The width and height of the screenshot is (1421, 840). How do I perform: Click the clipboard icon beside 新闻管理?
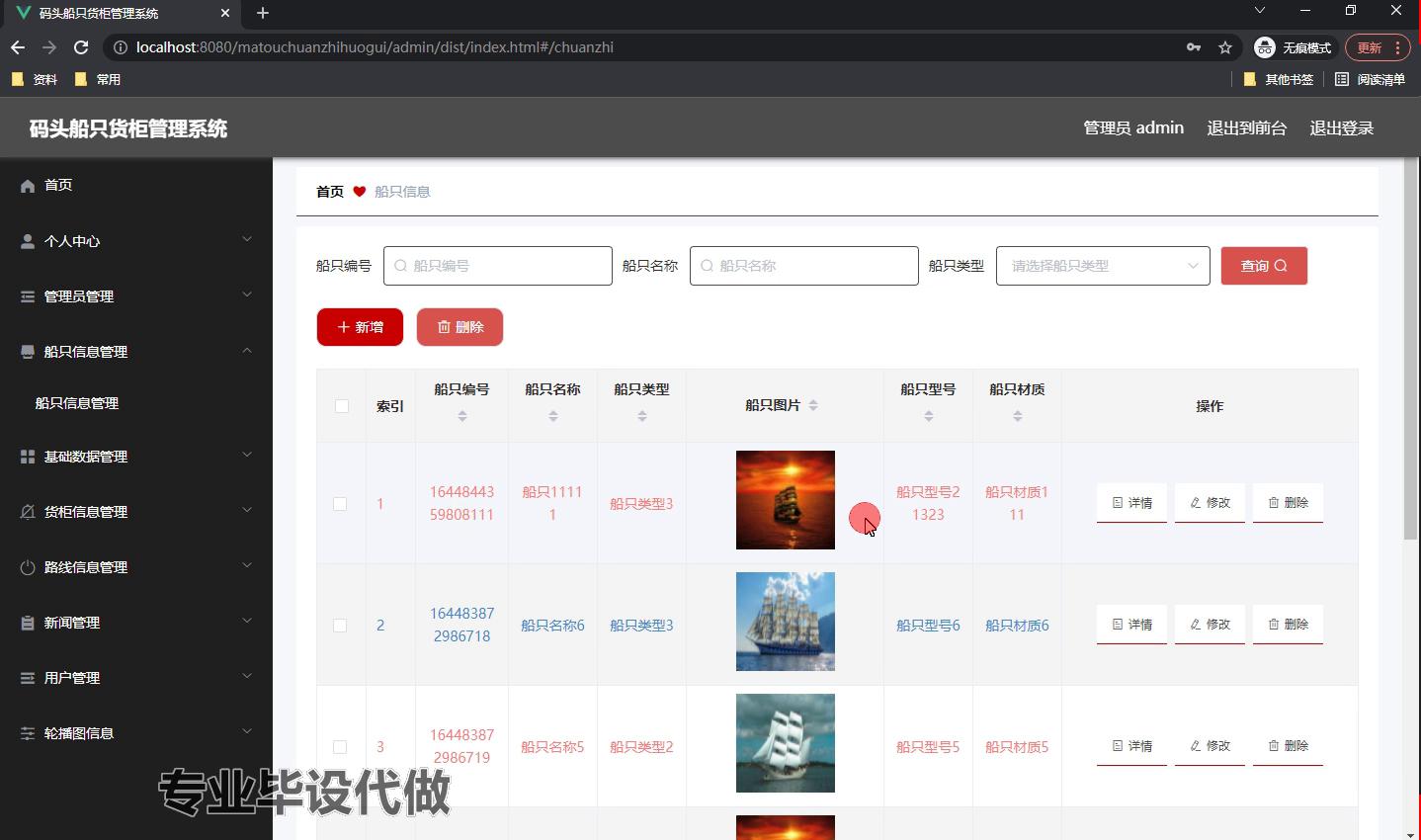click(28, 623)
